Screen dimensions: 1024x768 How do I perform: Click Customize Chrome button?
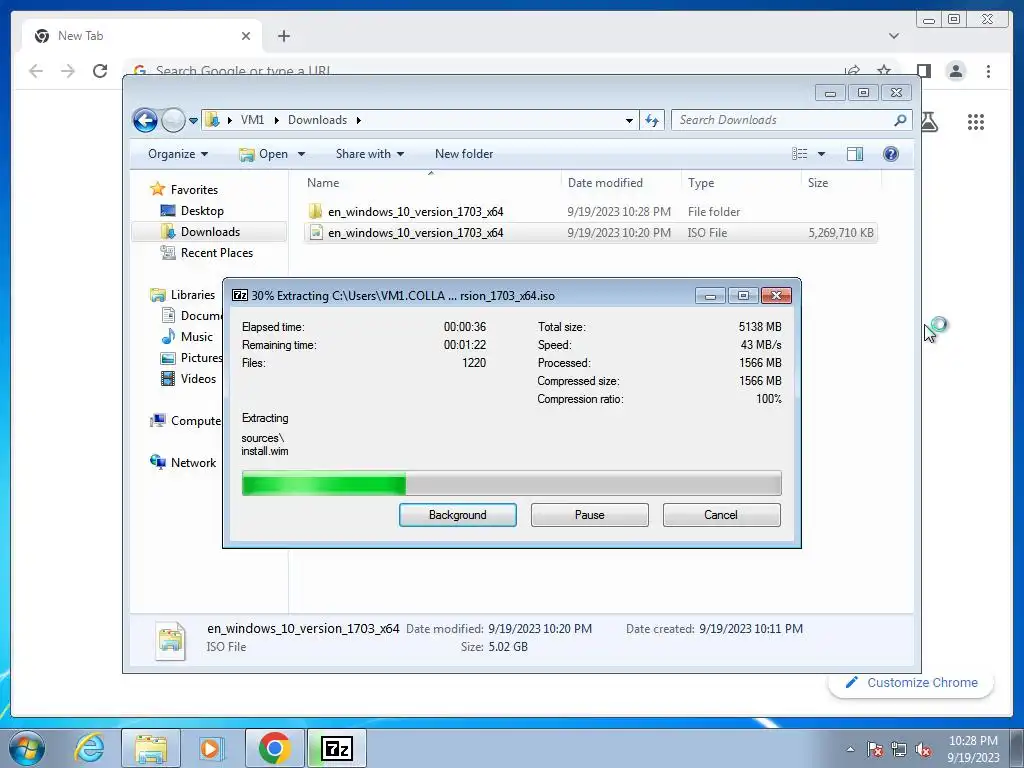point(912,682)
